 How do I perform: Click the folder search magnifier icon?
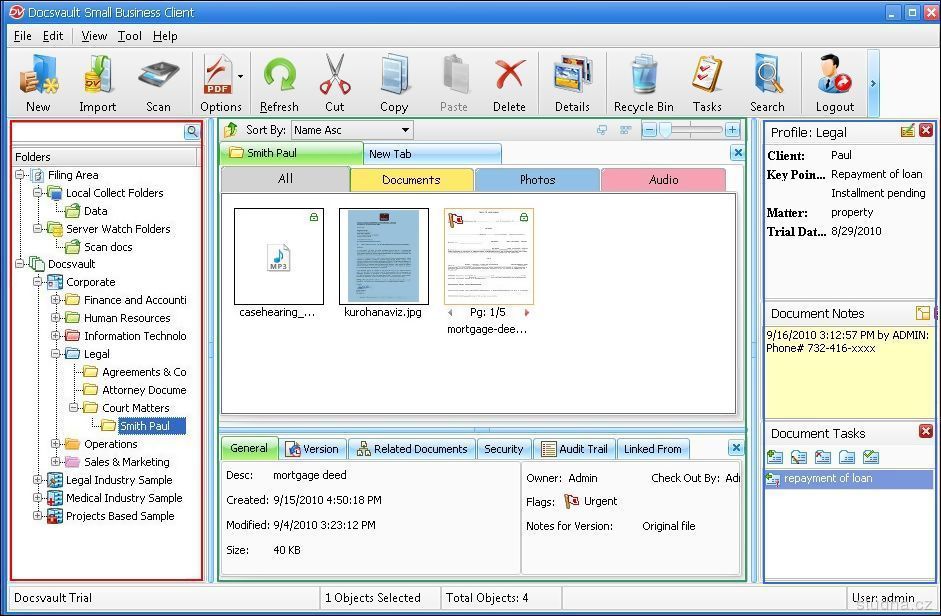tap(192, 132)
